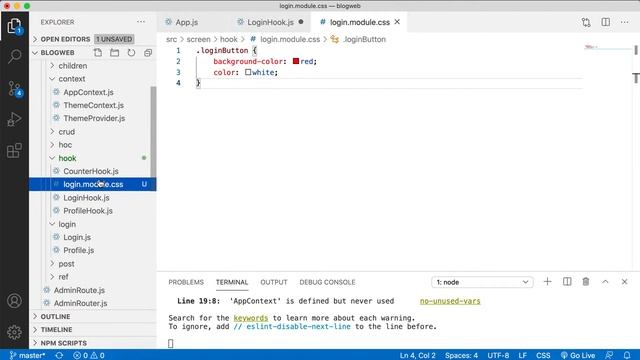640x360 pixels.
Task: Click the New File icon in BLOGWEB header
Action: click(98, 53)
